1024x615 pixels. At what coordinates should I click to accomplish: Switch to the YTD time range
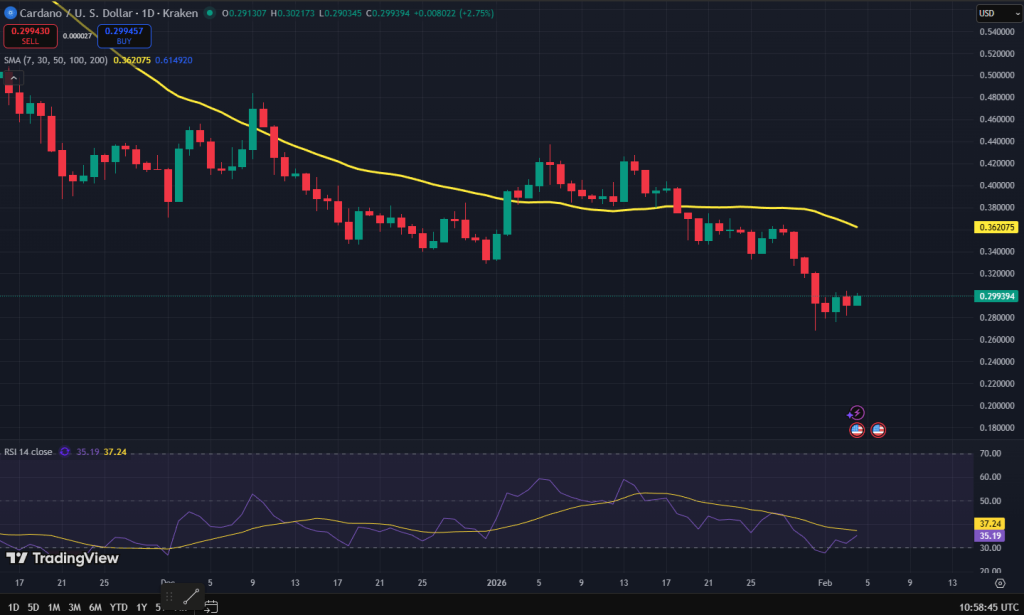(119, 607)
